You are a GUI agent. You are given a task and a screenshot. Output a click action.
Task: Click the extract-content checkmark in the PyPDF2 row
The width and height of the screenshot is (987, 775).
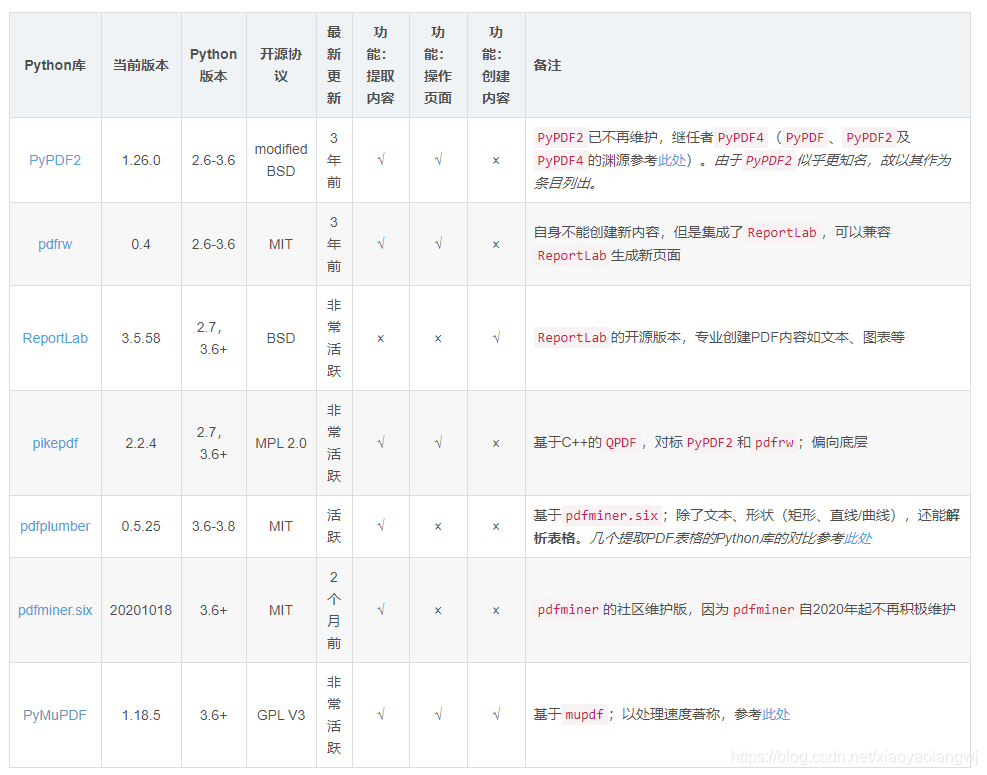point(380,160)
